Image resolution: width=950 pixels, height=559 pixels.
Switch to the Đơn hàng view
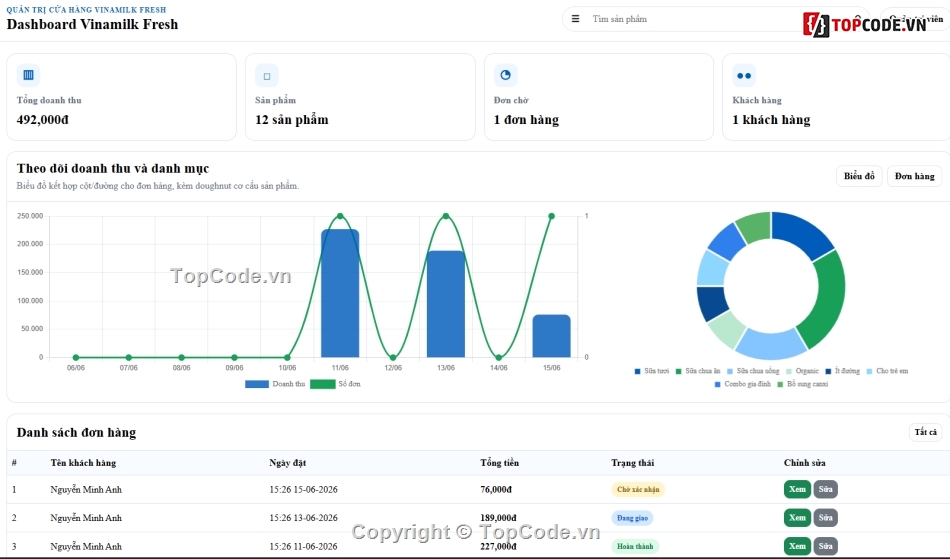(914, 176)
